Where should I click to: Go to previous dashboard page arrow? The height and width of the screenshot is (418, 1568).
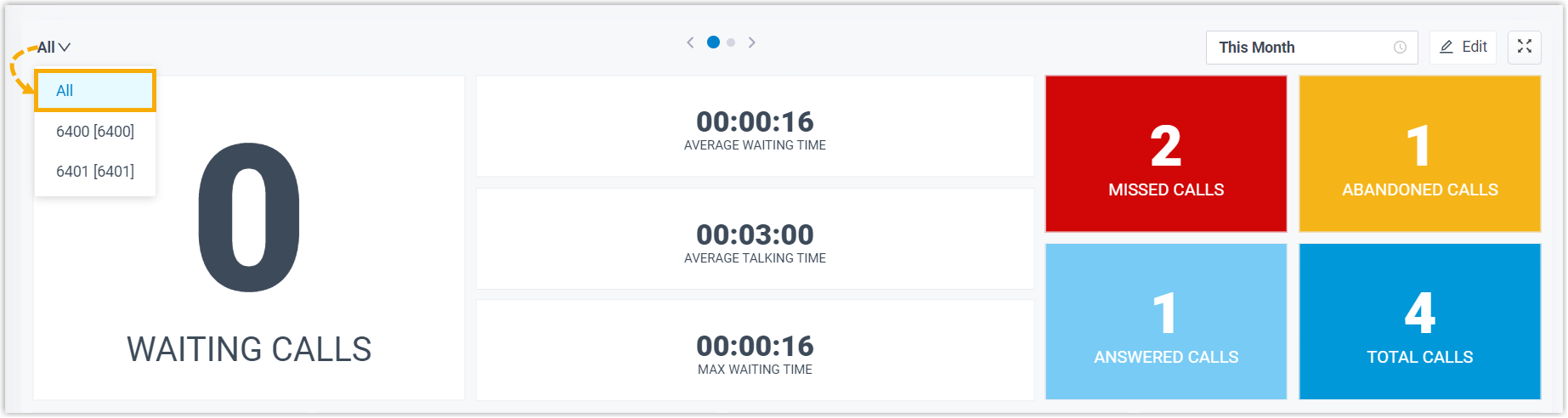690,42
